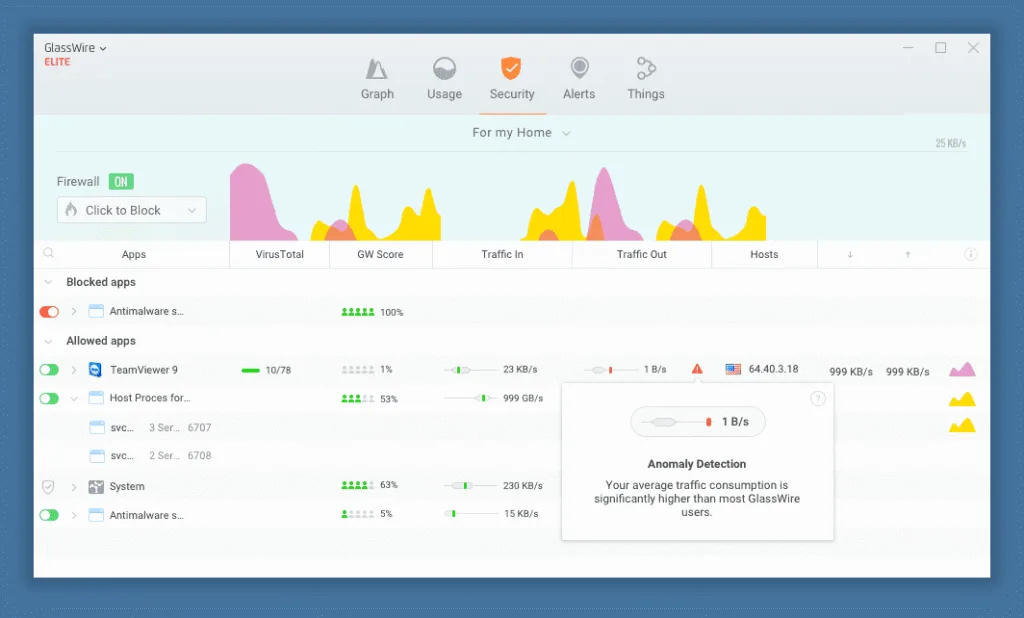Click the TeamViewer 9 app icon
Viewport: 1024px width, 618px height.
[x=95, y=370]
